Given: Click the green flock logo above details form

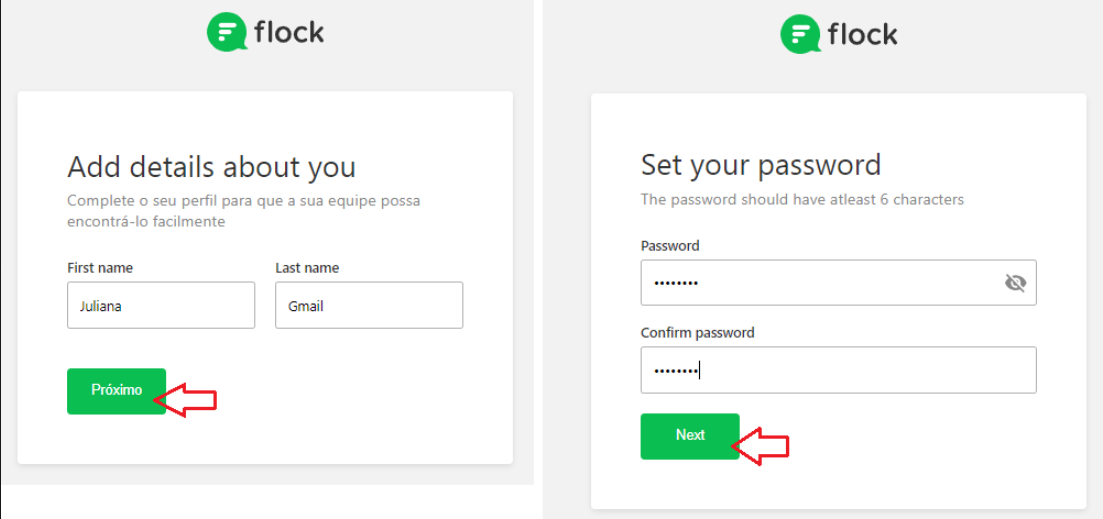Looking at the screenshot, I should tap(227, 32).
